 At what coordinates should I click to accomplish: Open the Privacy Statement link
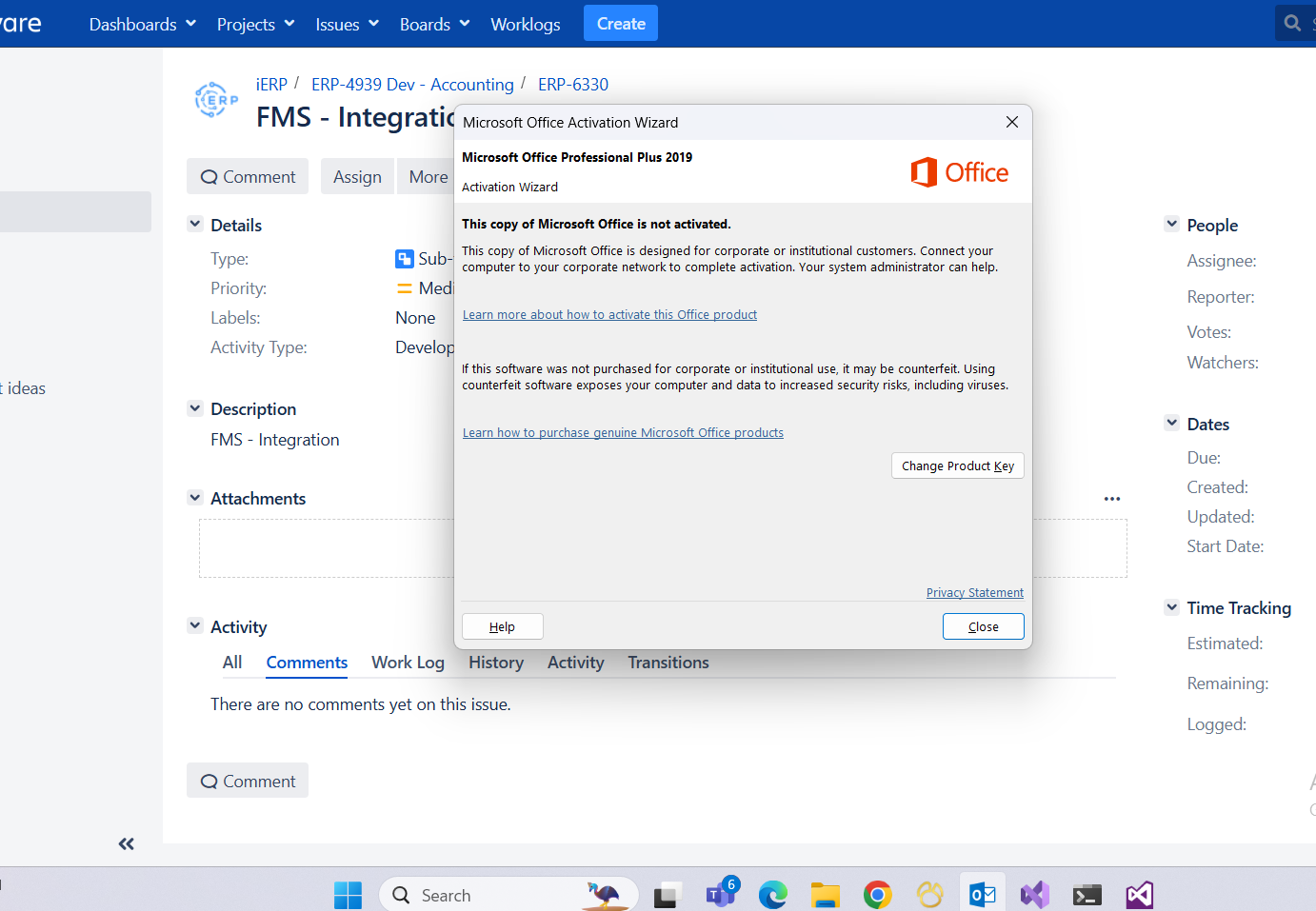coord(975,593)
